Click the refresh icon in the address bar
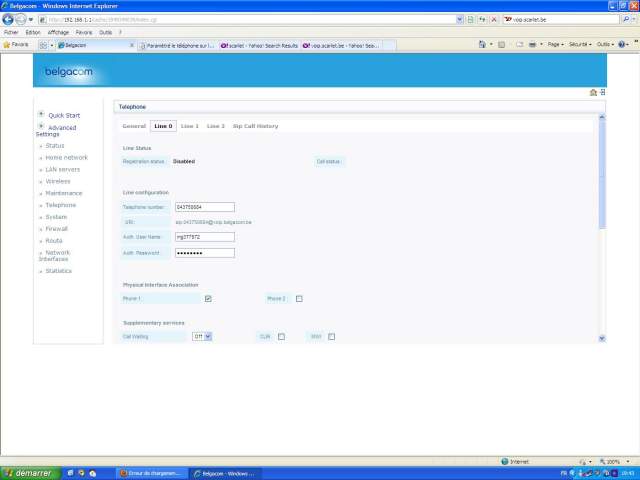The width and height of the screenshot is (640, 480). click(x=484, y=19)
